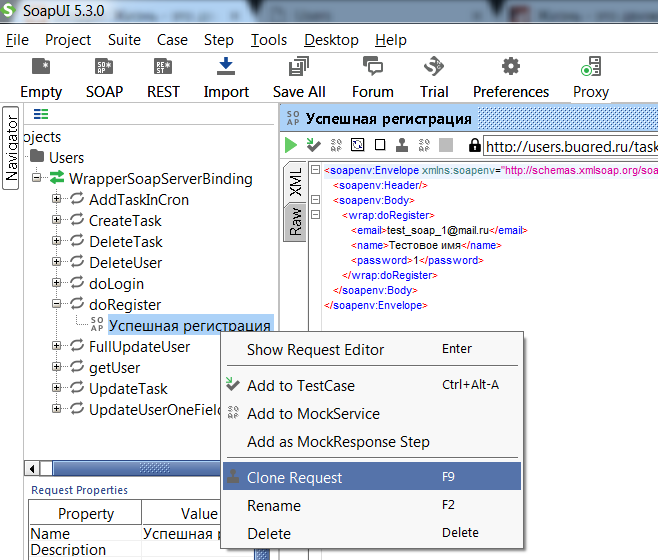Viewport: 658px width, 560px height.
Task: Expand the doLogin operation node
Action: pos(56,283)
